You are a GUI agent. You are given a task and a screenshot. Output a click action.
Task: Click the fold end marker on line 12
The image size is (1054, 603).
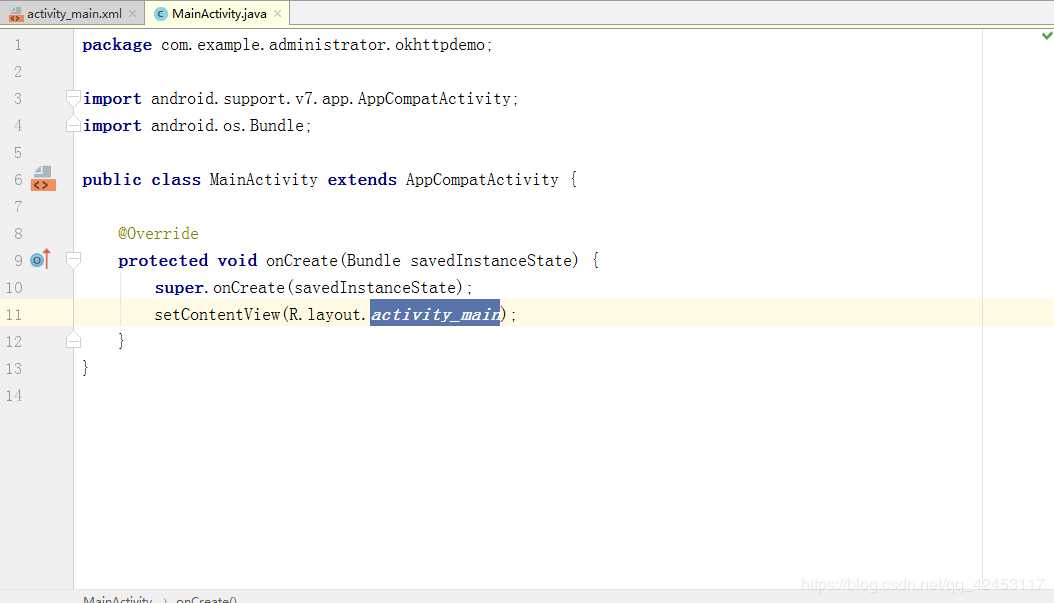click(73, 341)
